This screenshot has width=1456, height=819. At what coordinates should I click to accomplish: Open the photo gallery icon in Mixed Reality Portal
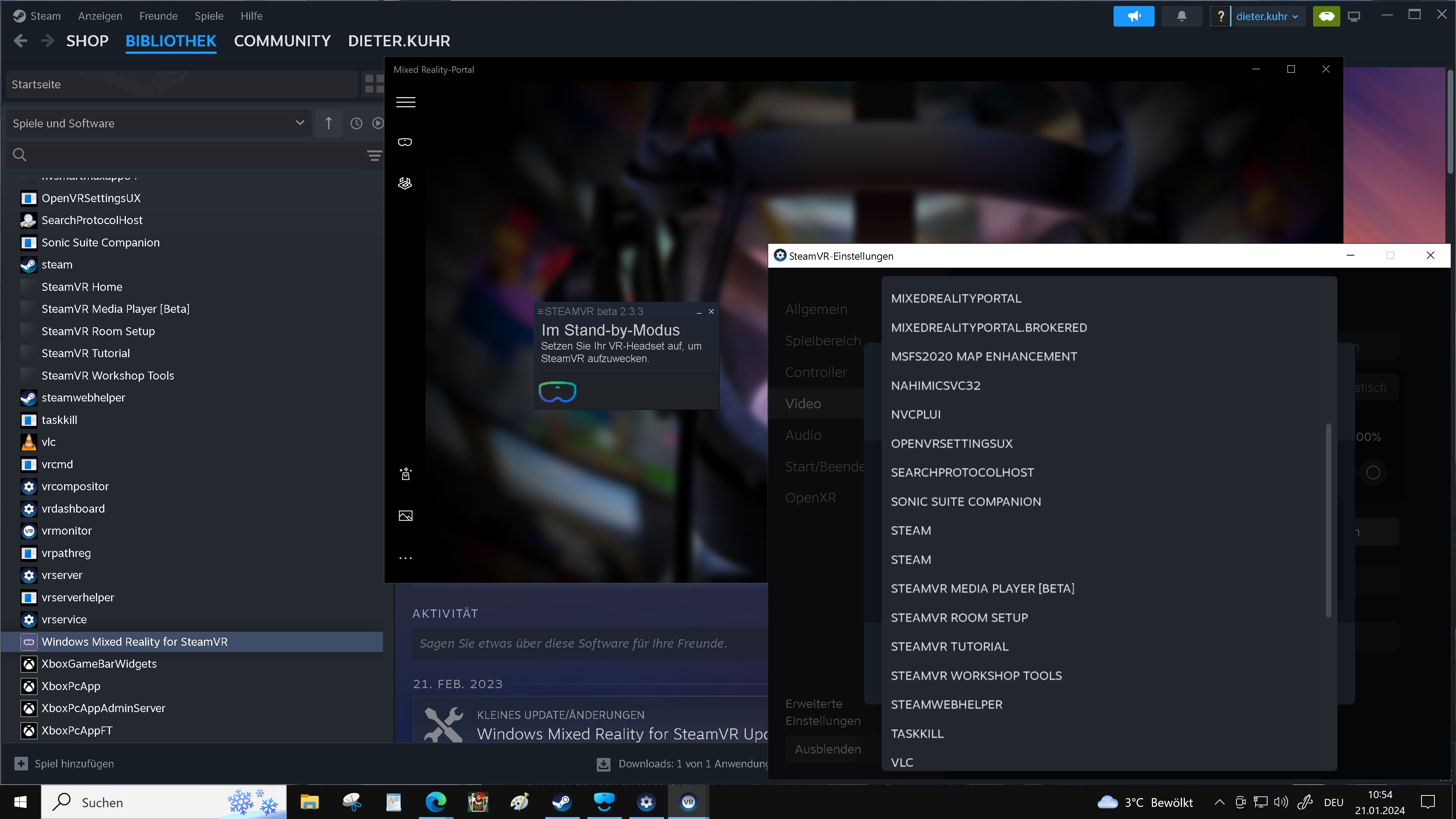point(405,516)
